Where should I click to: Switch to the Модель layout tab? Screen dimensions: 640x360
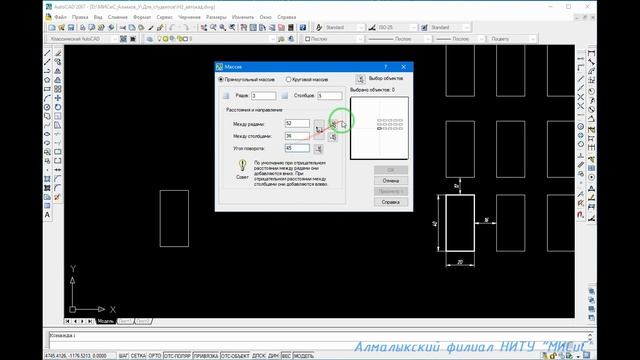click(106, 321)
